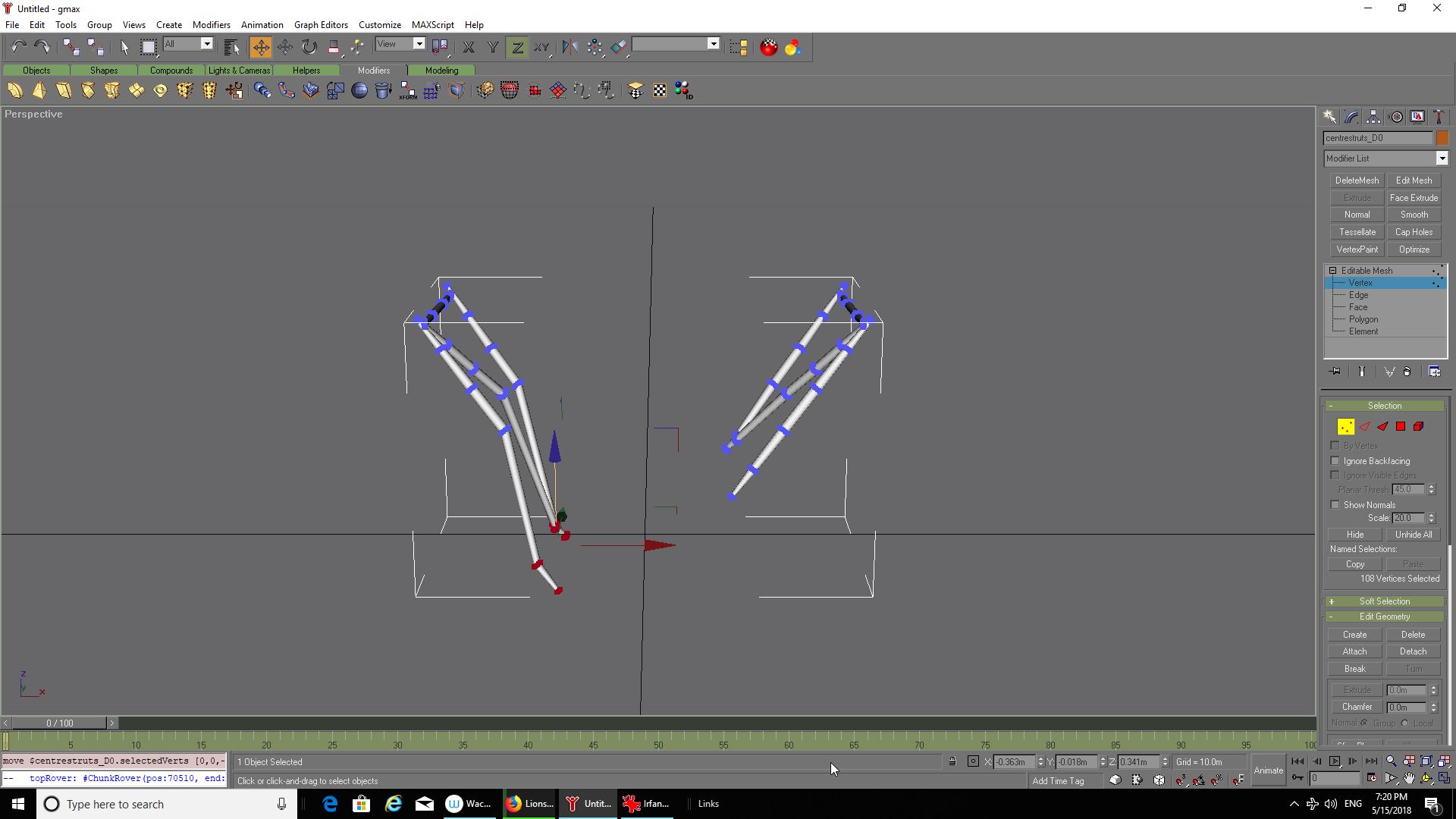Open the Modifier List dropdown

coord(1442,158)
